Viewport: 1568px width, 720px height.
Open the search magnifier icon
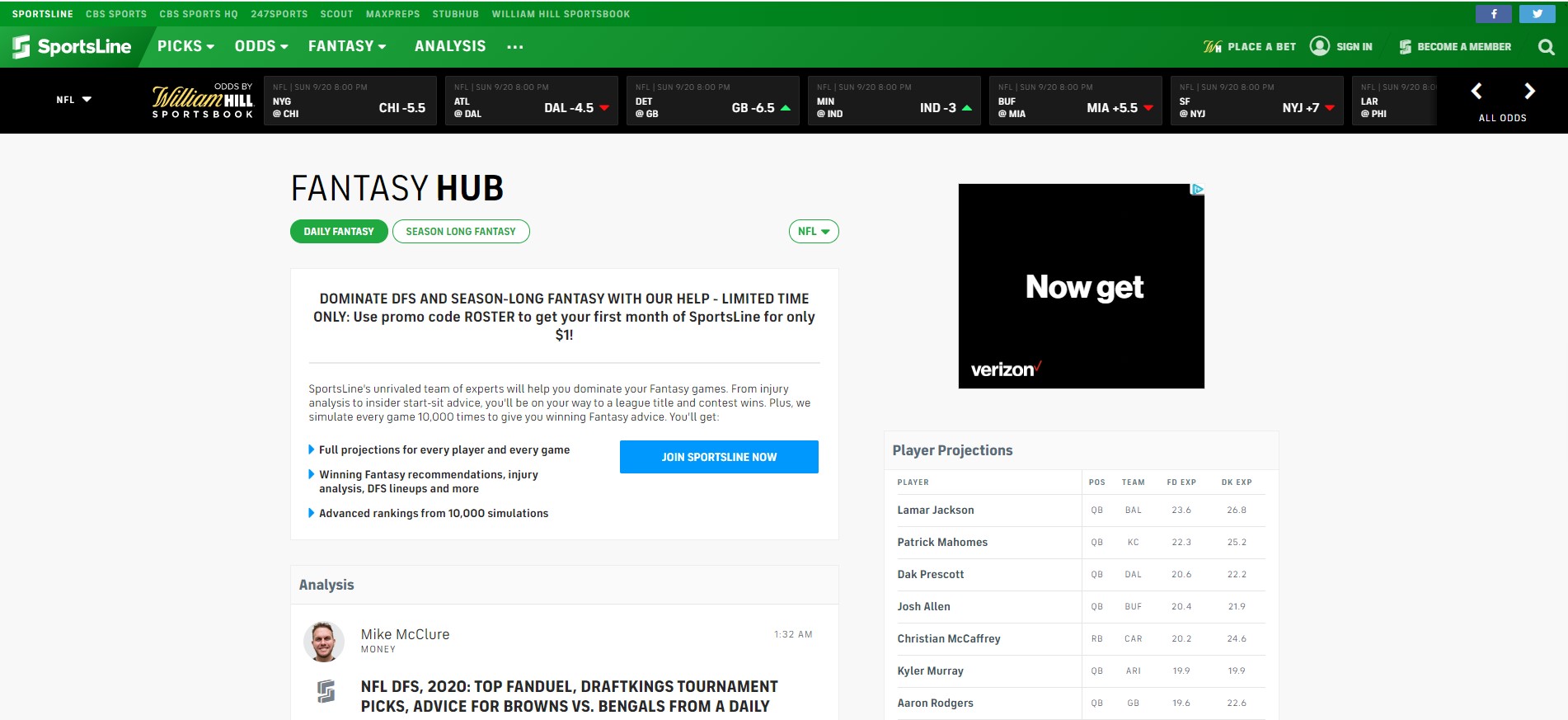1546,47
